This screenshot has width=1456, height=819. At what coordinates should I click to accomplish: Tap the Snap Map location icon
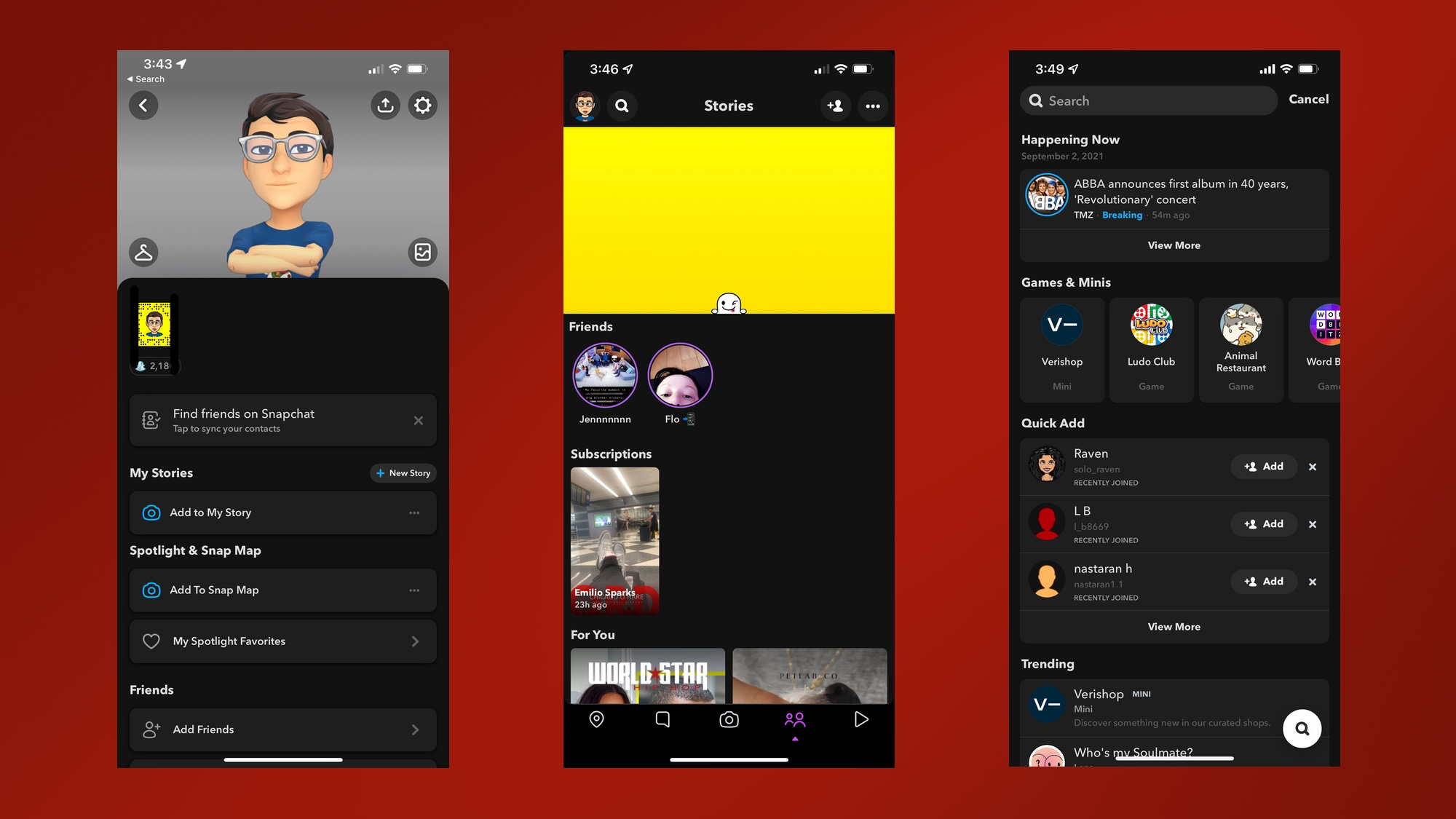(597, 718)
